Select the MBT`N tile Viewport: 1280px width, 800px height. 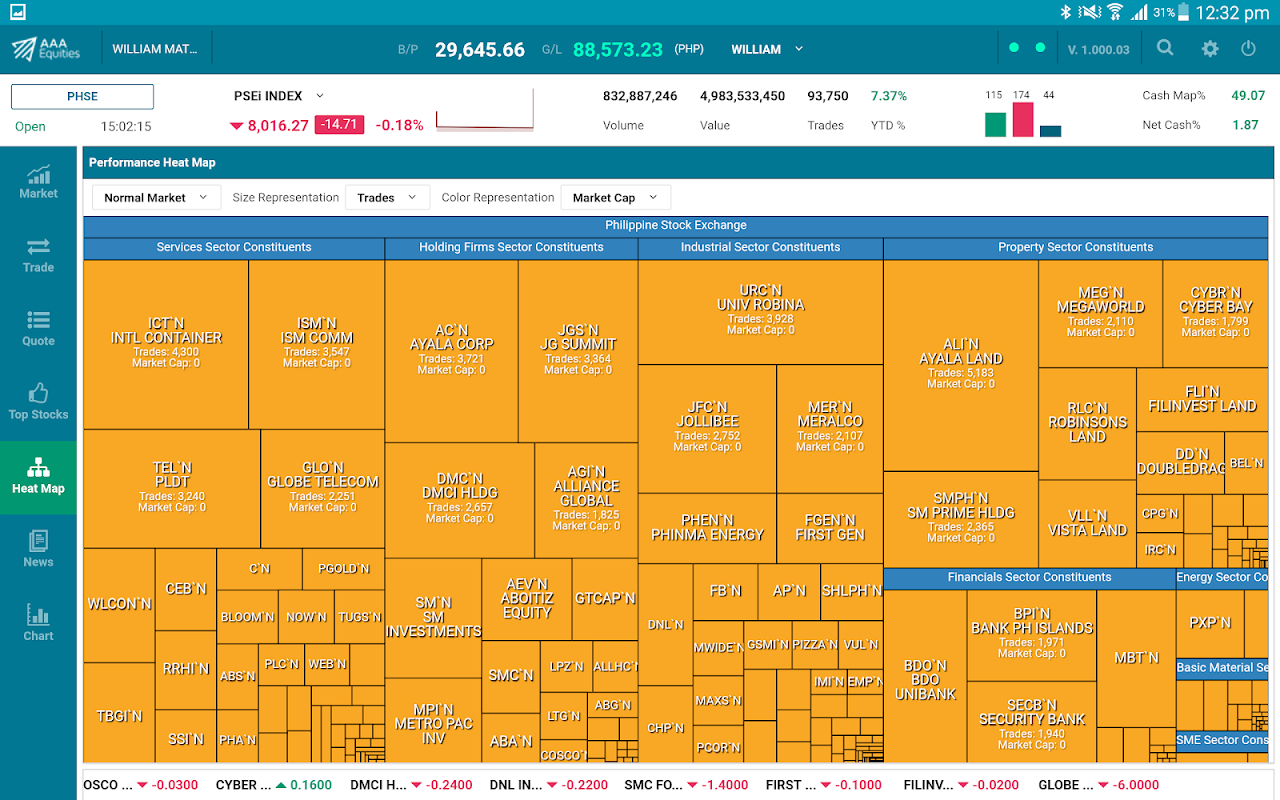click(1136, 658)
